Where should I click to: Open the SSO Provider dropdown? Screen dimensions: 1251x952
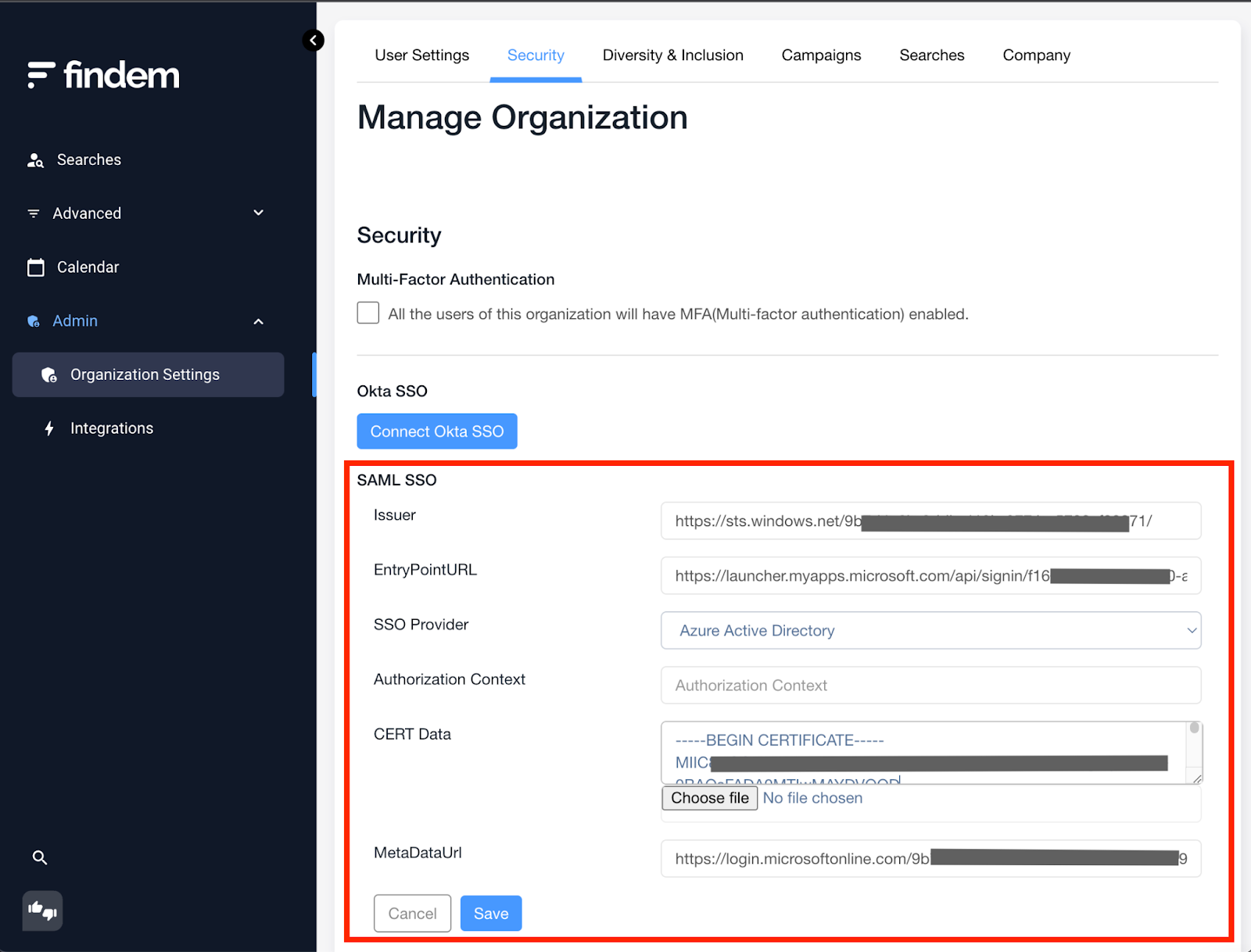pyautogui.click(x=930, y=630)
